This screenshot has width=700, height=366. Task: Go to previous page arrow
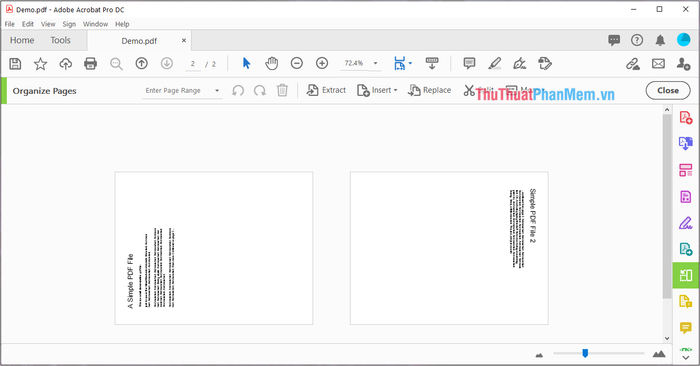pyautogui.click(x=142, y=63)
